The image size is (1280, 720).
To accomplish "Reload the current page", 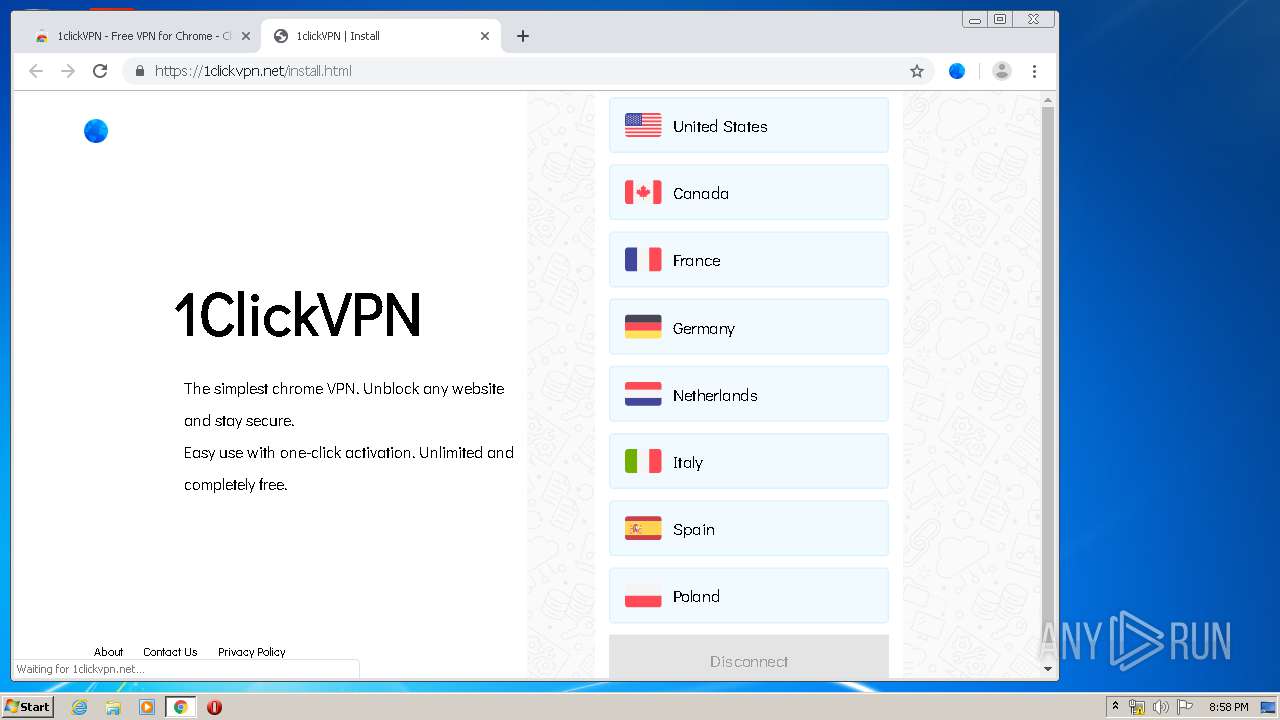I will [100, 71].
